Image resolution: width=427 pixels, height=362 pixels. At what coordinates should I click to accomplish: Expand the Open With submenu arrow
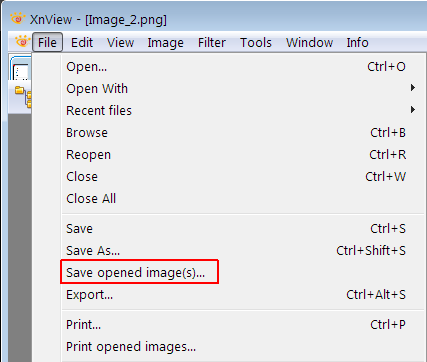click(x=413, y=88)
